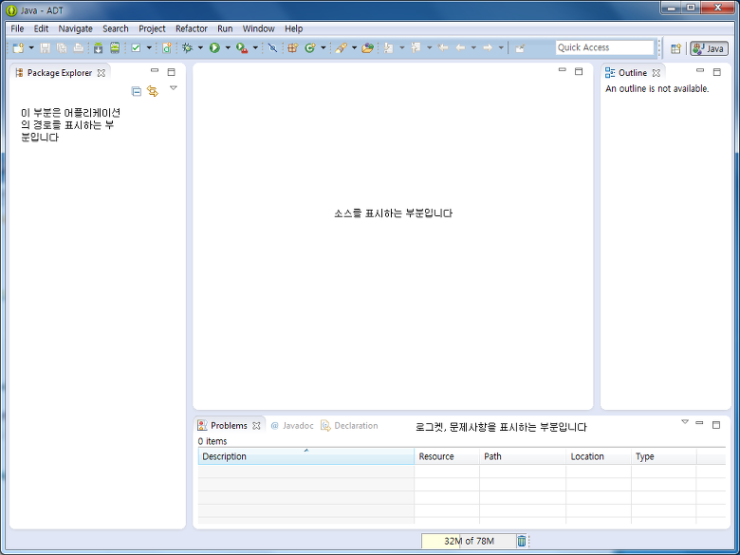Click the Last Edit Location icon

tap(443, 48)
